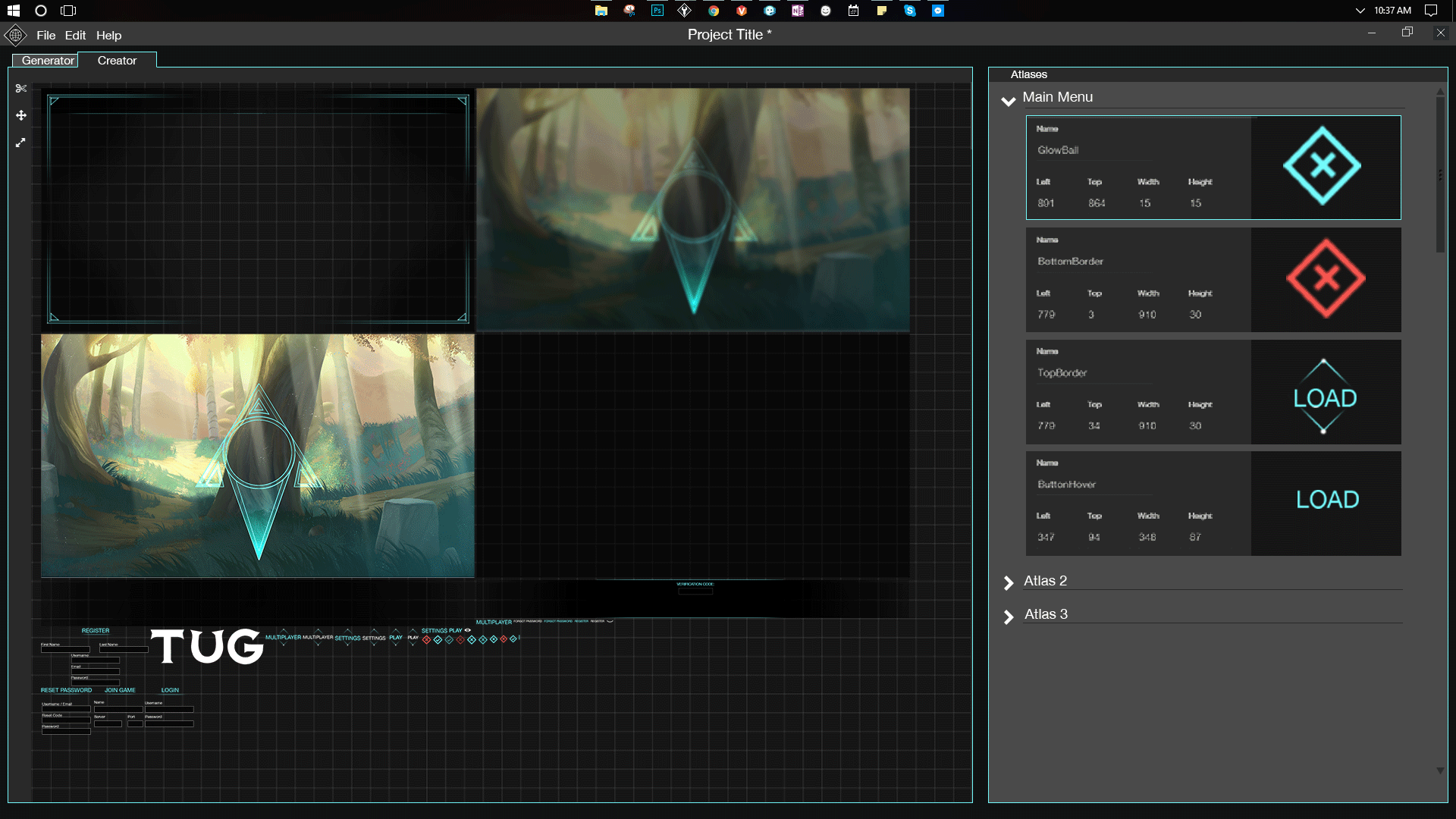The image size is (1456, 819).
Task: Click the GlowBall name field
Action: tap(1092, 150)
